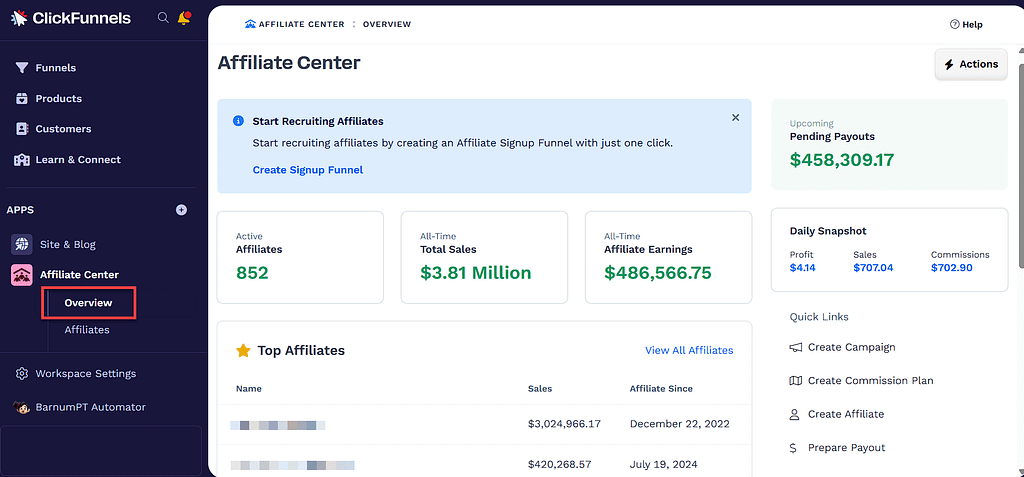Click the Products box icon

(22, 99)
